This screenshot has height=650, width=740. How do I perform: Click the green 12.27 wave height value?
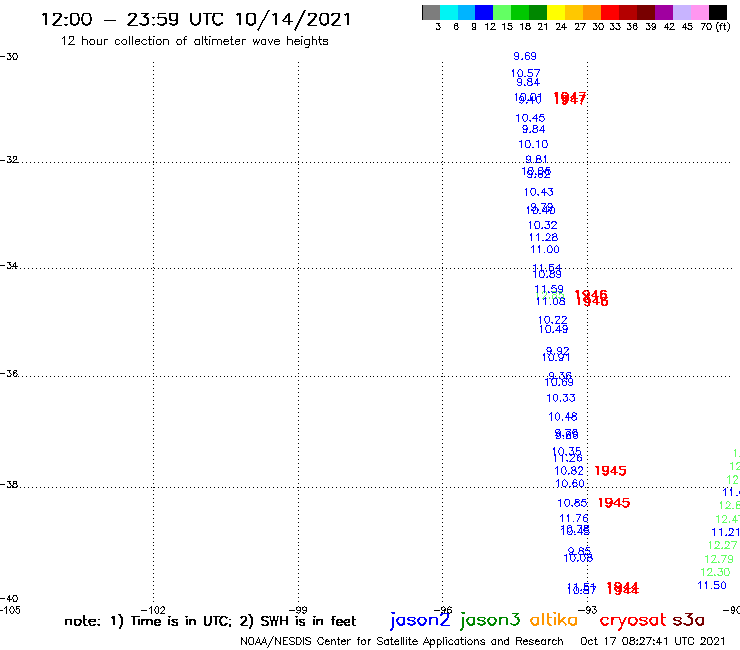click(x=722, y=545)
